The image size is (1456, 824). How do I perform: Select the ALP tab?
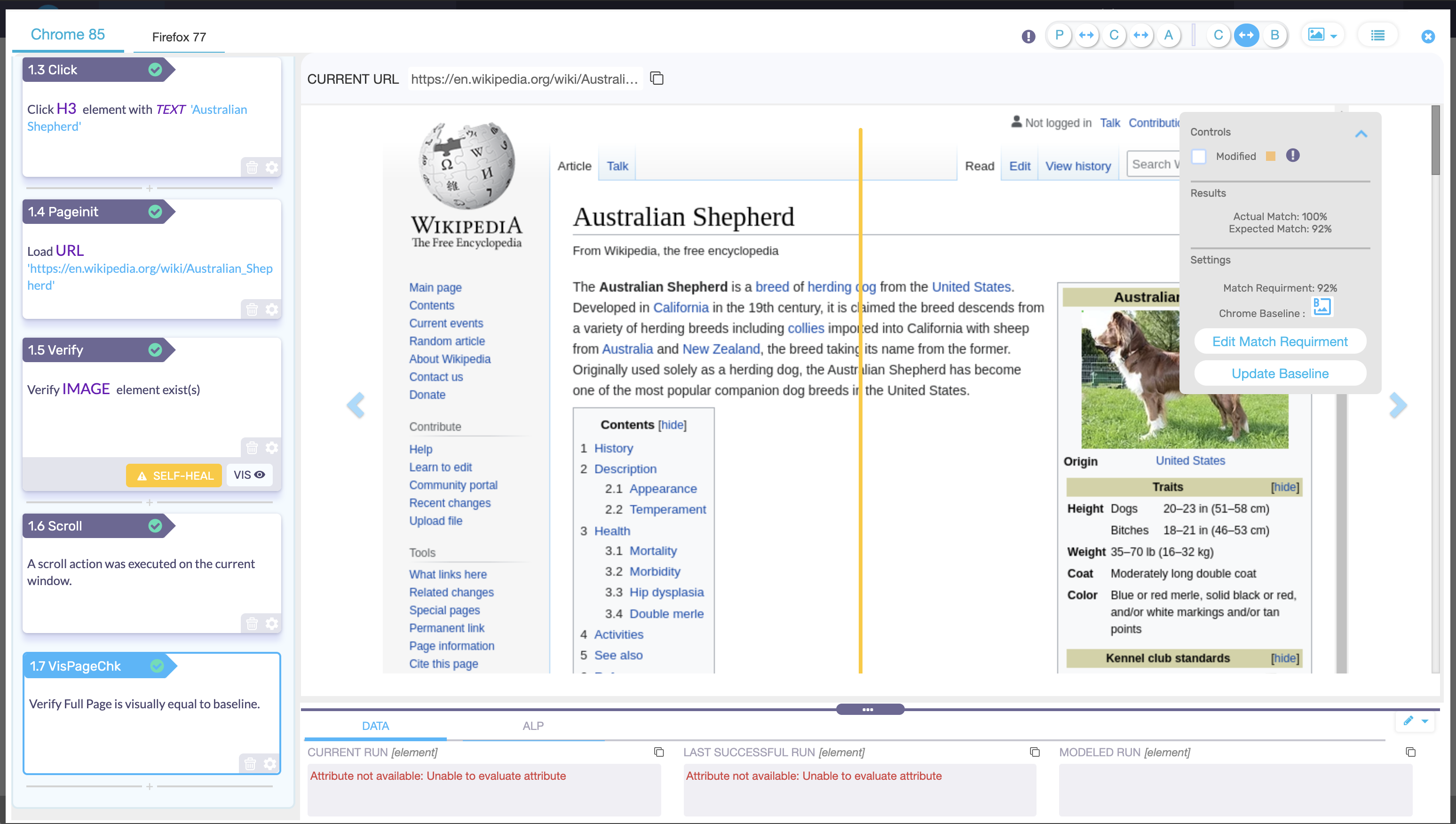pyautogui.click(x=533, y=726)
